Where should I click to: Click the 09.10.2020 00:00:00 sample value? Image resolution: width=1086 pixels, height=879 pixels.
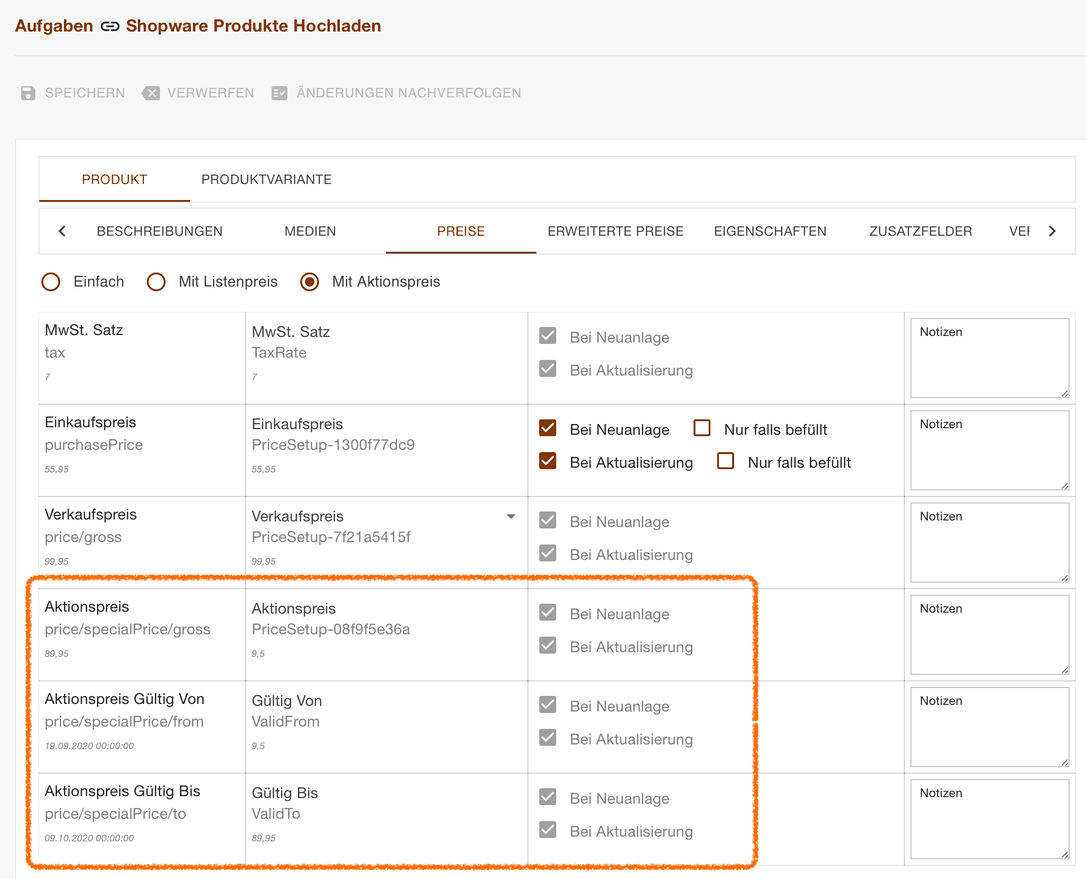89,838
